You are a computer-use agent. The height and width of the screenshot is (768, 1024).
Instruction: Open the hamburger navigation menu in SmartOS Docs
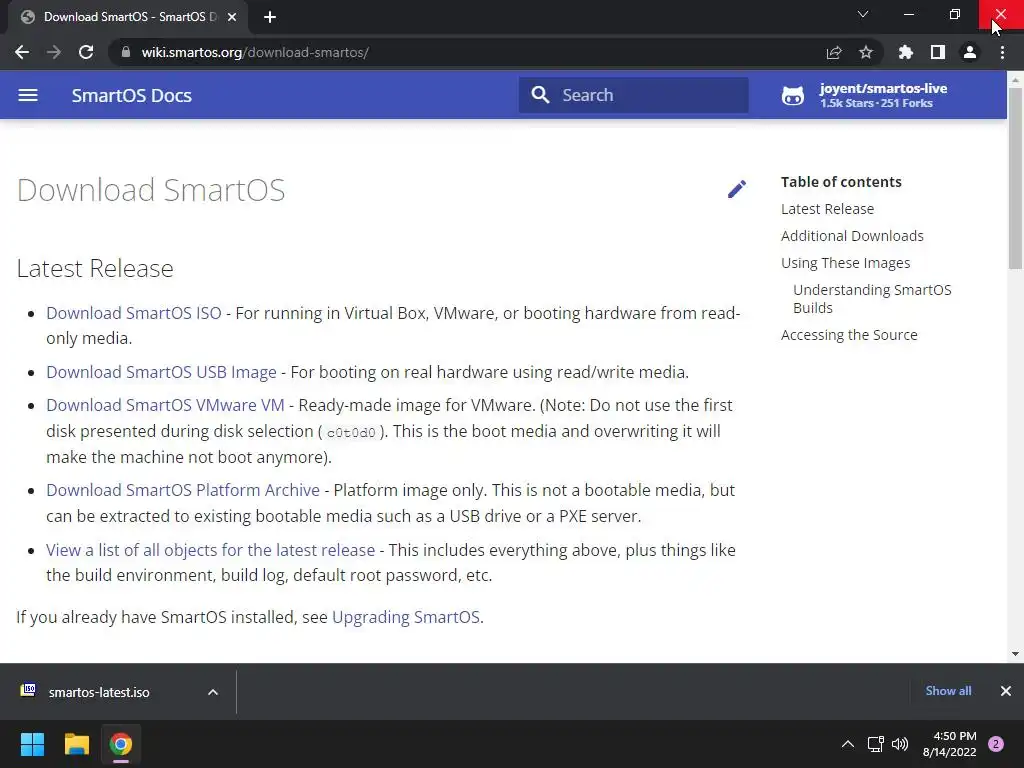coord(28,95)
